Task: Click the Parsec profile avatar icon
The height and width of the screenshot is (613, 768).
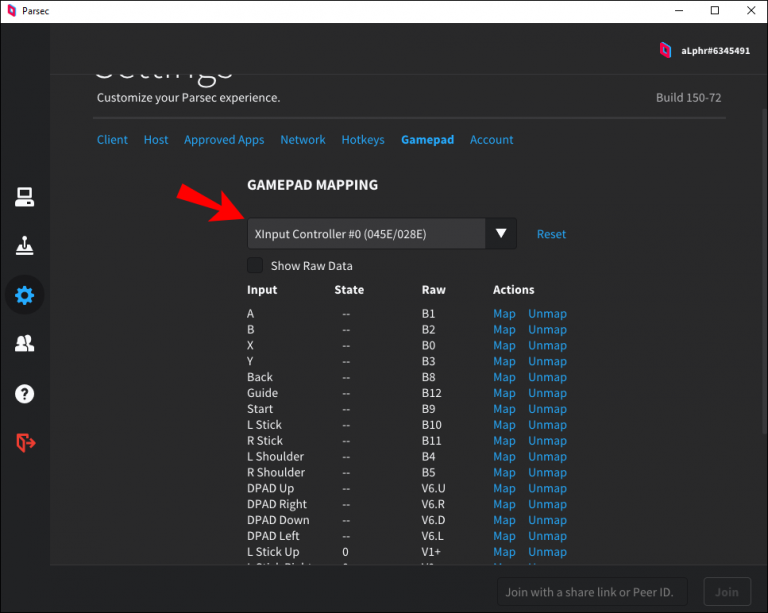Action: coord(665,50)
